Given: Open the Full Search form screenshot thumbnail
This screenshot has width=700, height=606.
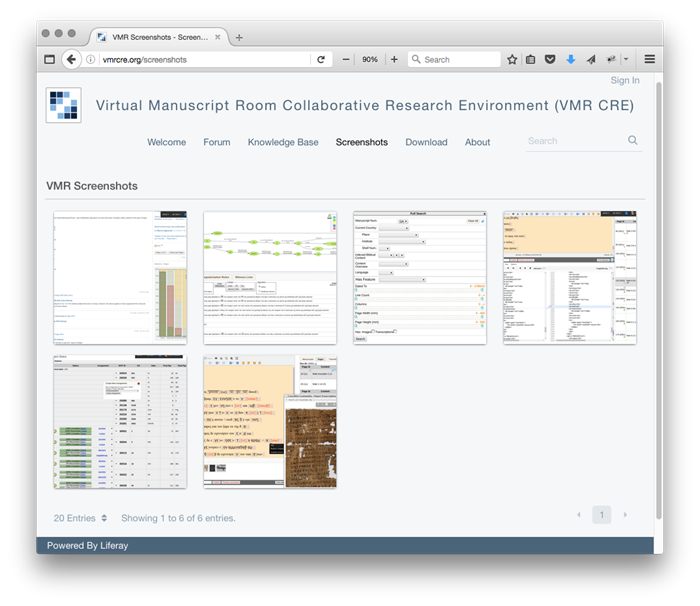Looking at the screenshot, I should point(420,278).
